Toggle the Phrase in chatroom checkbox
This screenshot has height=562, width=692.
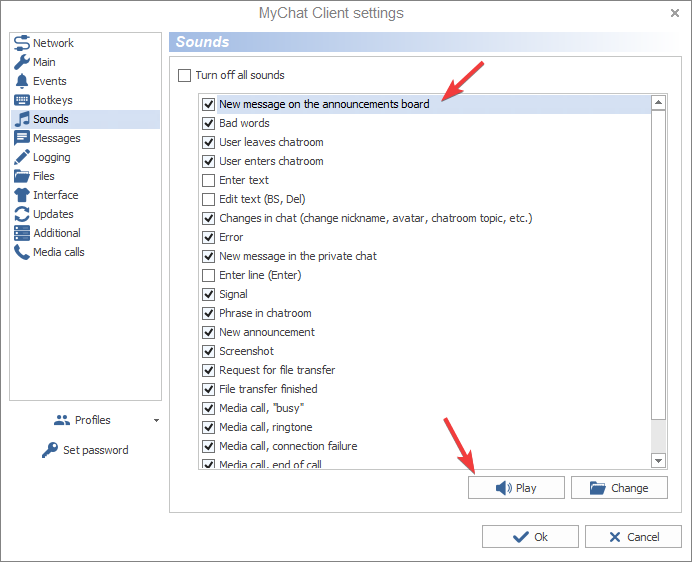tap(208, 313)
